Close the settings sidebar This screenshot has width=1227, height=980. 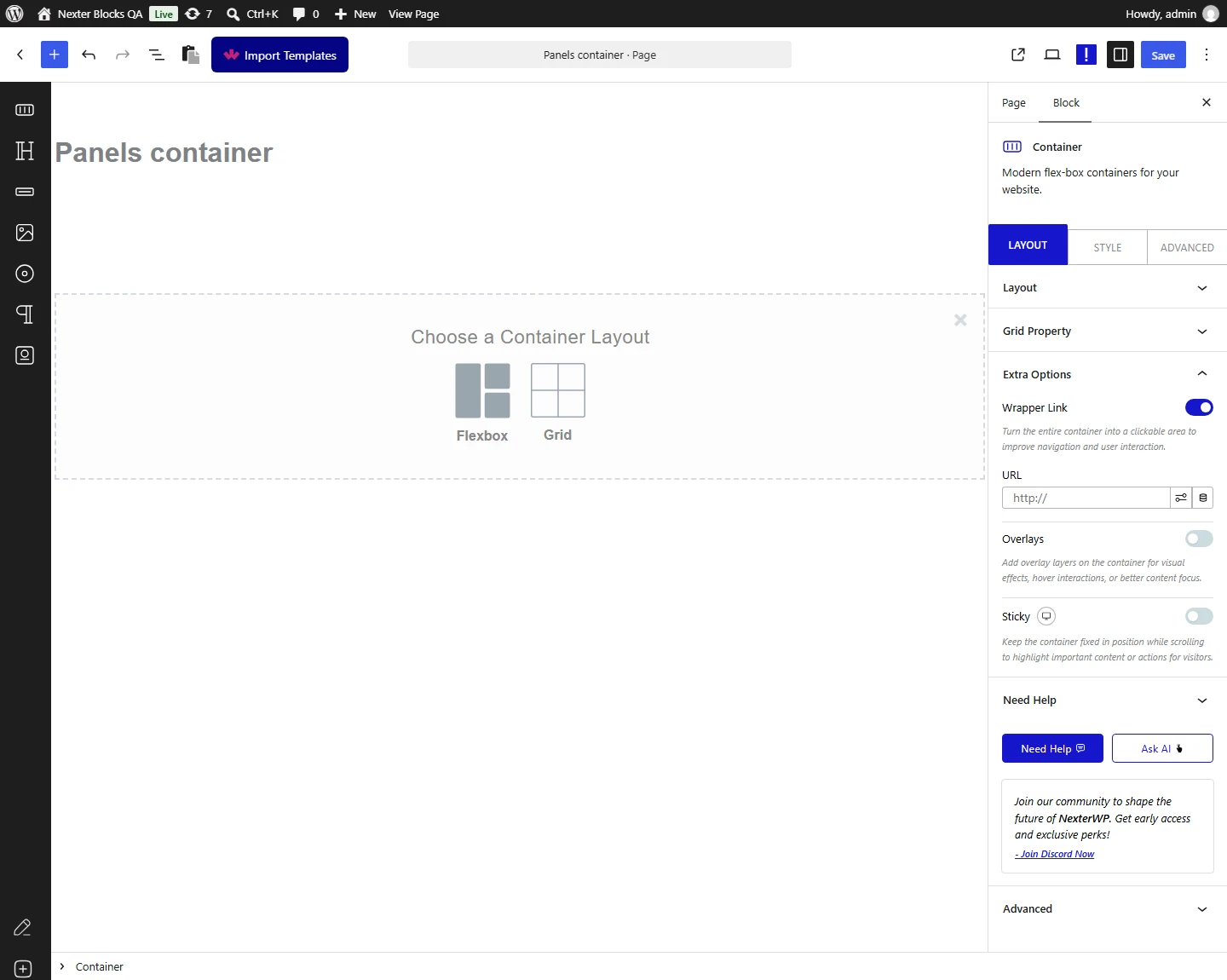point(1207,102)
